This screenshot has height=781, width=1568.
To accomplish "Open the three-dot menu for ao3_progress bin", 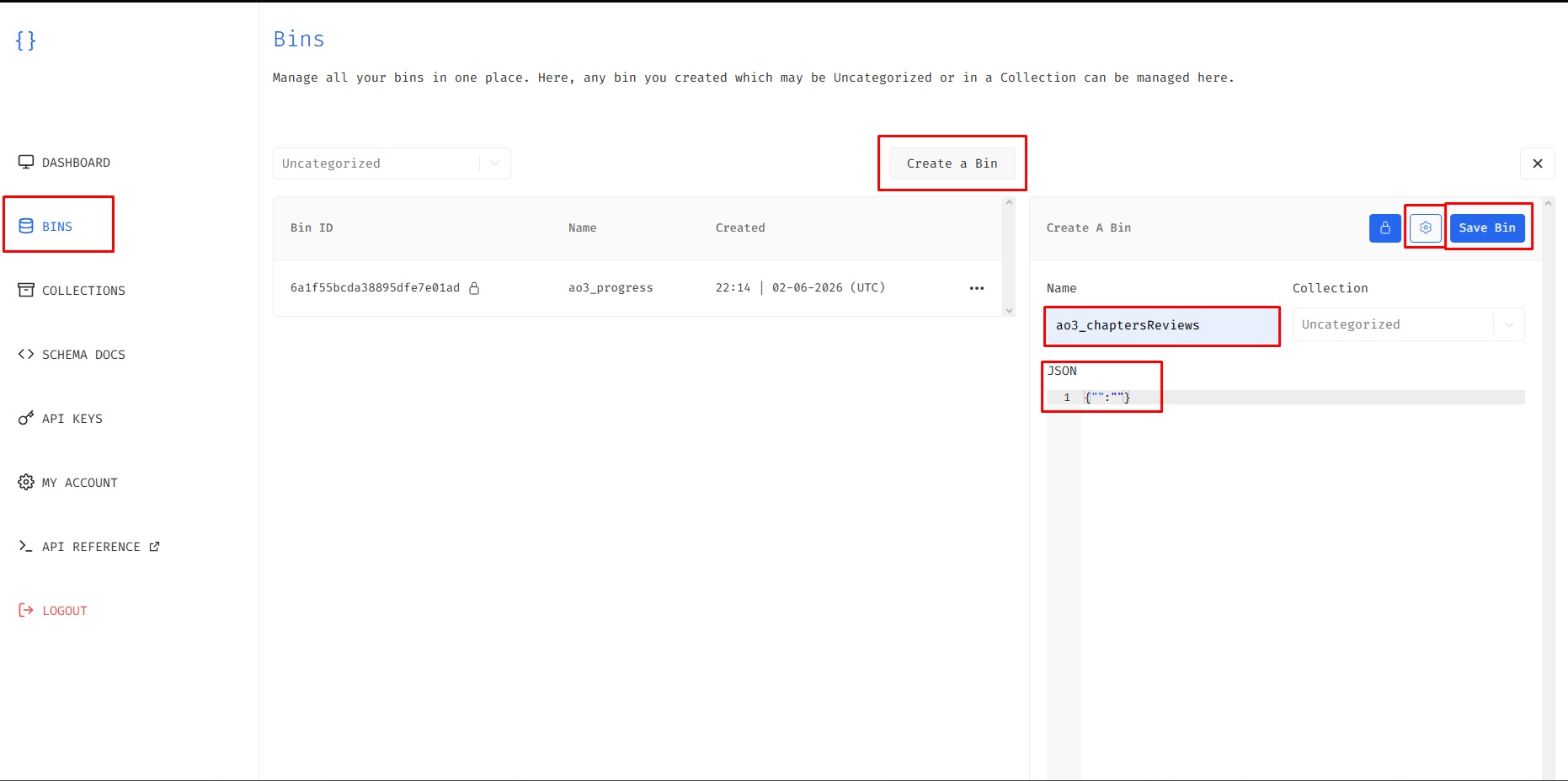I will [x=977, y=288].
